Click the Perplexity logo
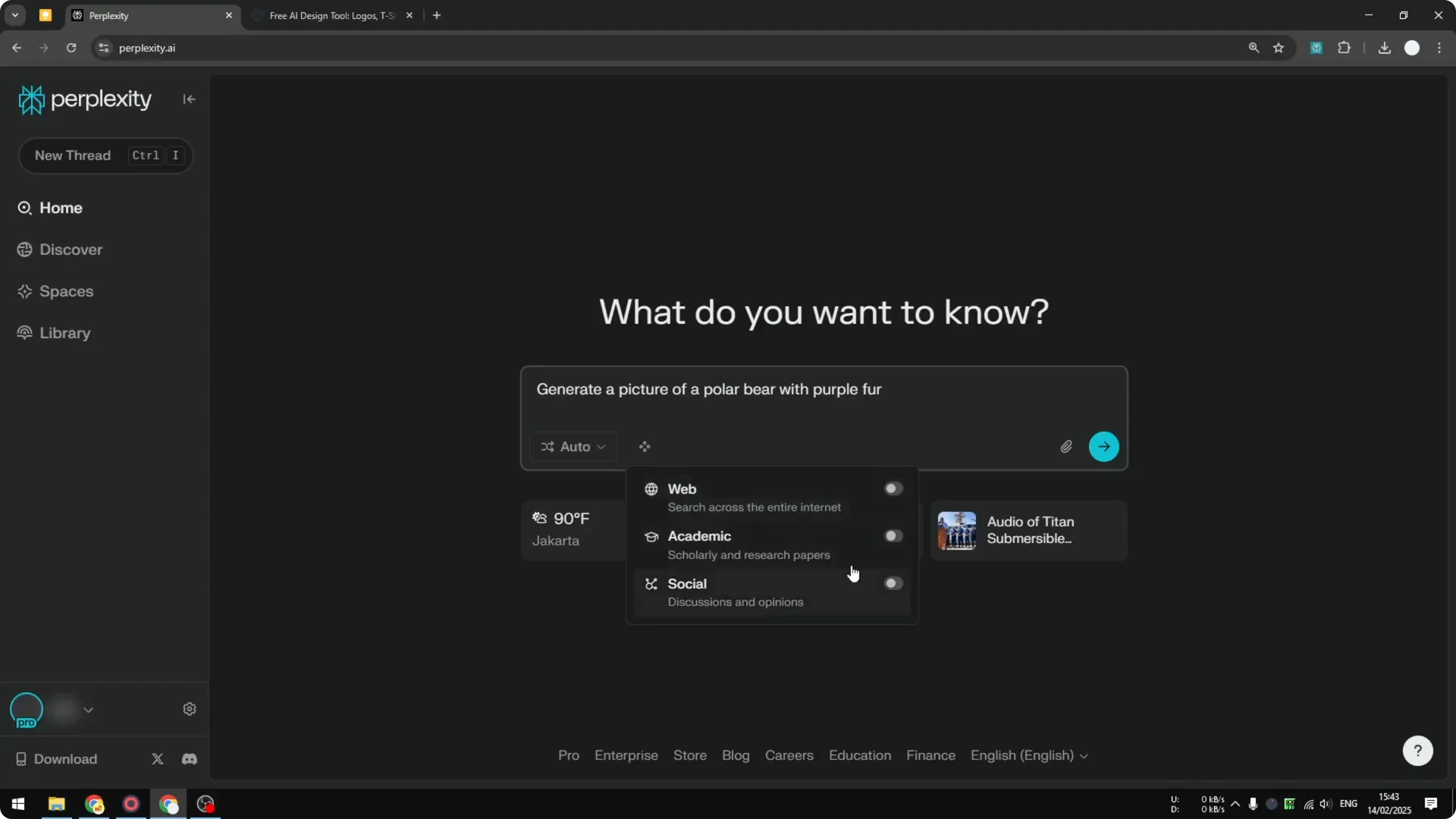Screen dimensions: 1456x819 click(85, 99)
